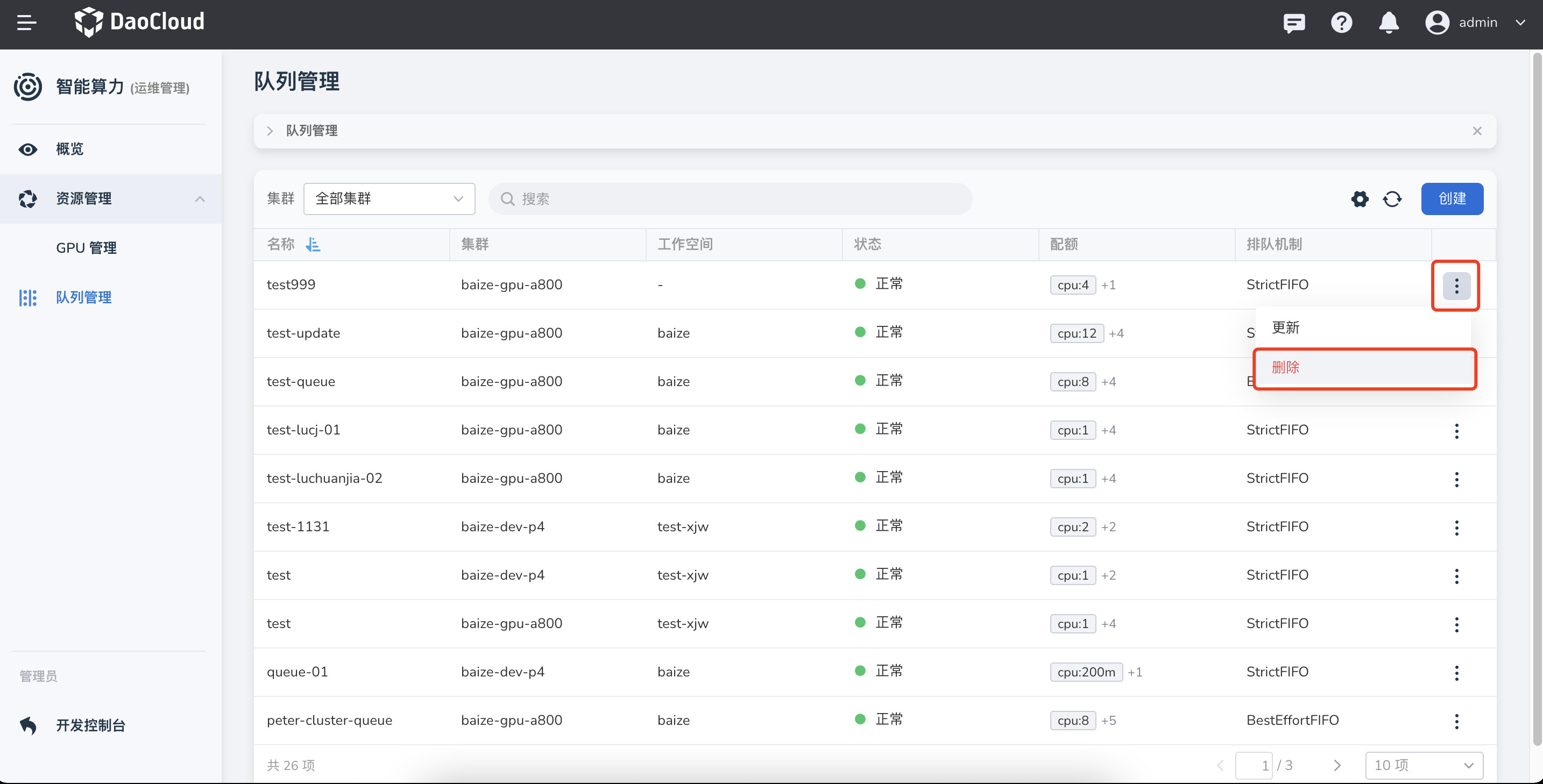Open actions menu for test-lucj-01 row

1456,430
